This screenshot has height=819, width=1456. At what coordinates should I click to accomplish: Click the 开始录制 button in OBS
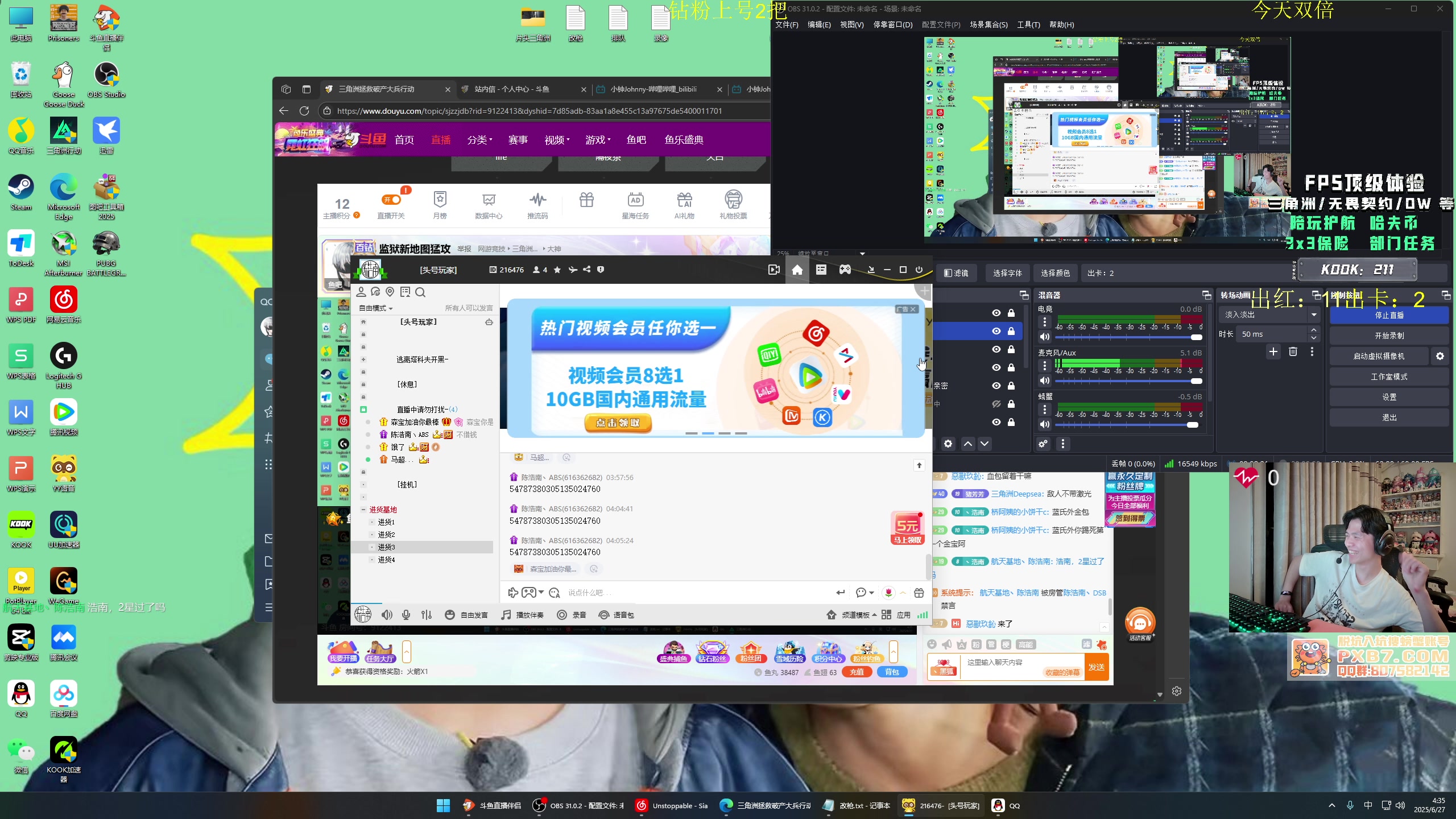tap(1389, 336)
